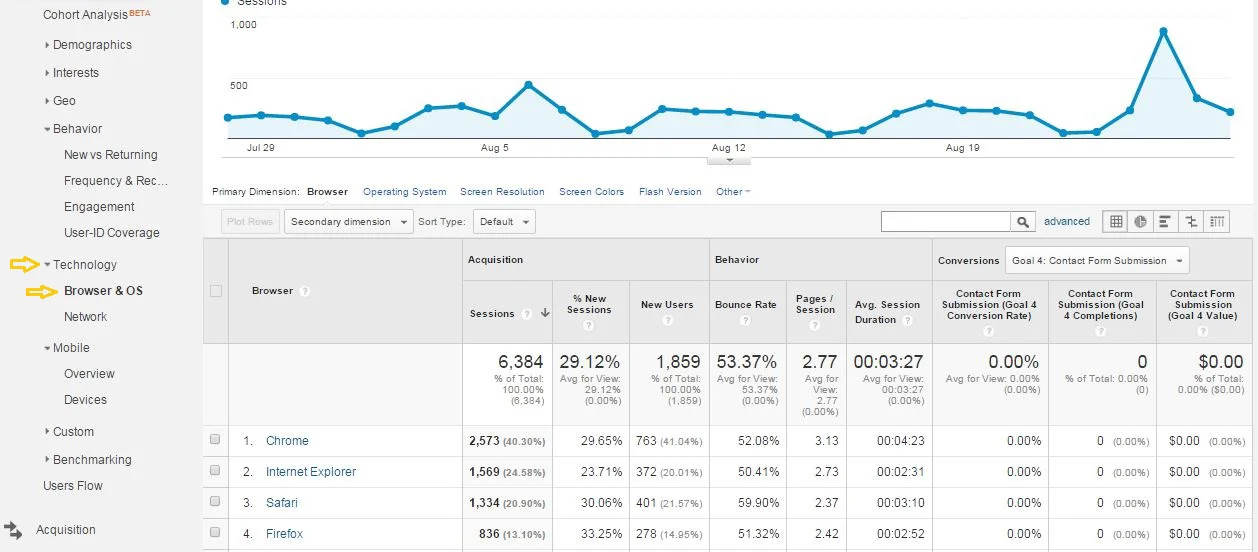Select the comparison view icon
This screenshot has height=552, width=1258.
[1191, 222]
